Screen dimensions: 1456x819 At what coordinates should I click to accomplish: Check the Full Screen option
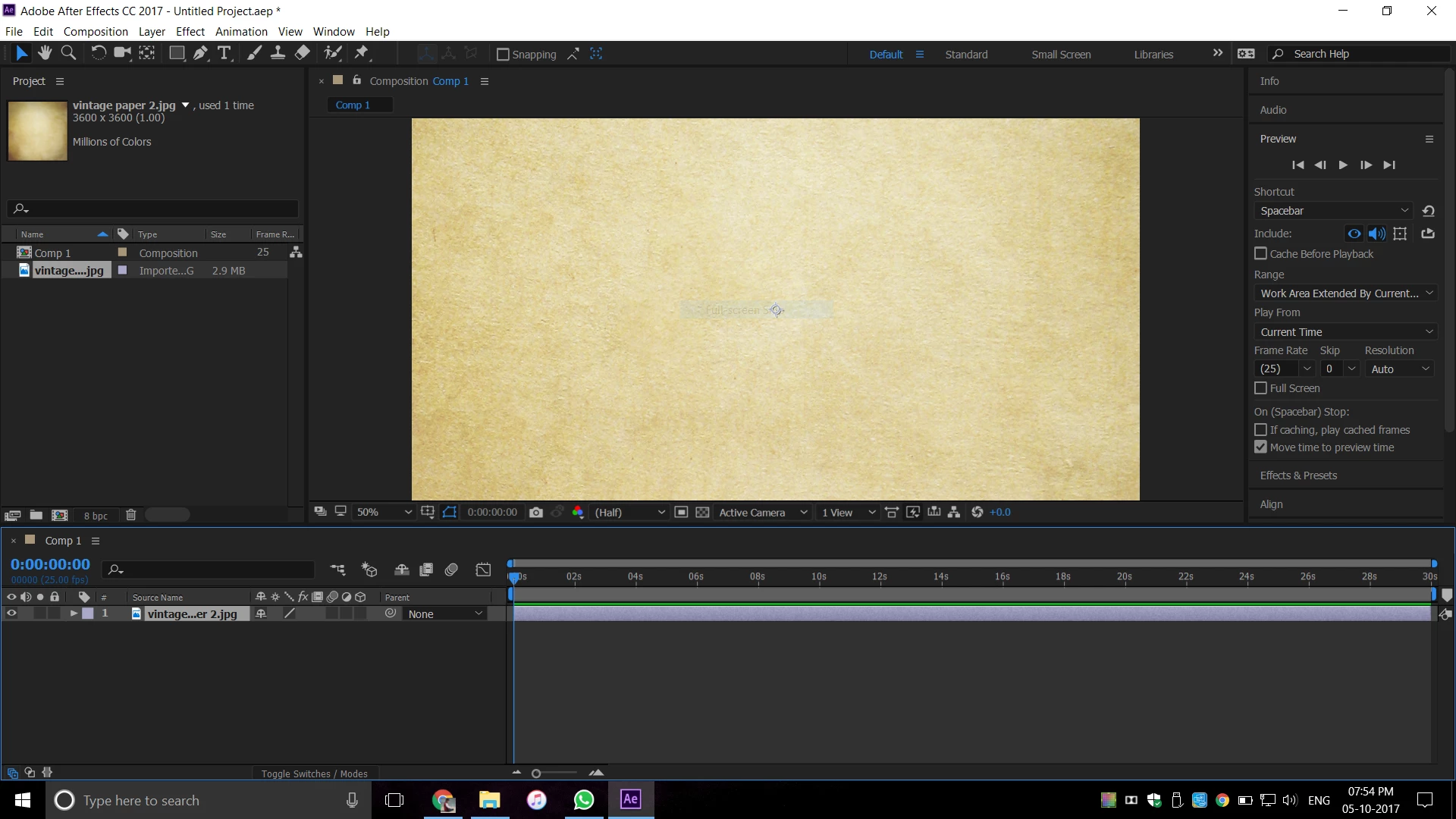1261,388
